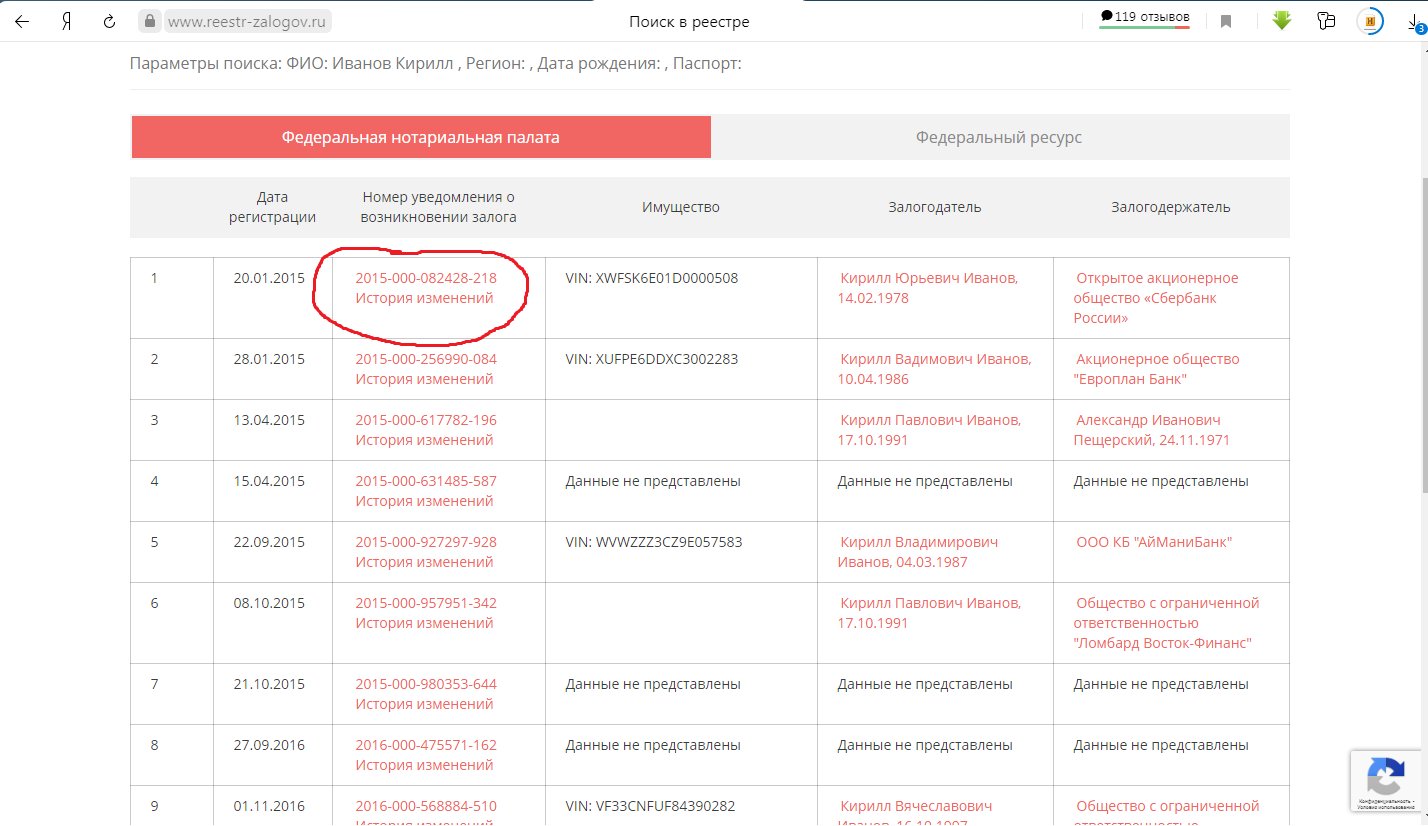1428x826 pixels.
Task: Select the Федеральная нотариальная палата tab
Action: 420,137
